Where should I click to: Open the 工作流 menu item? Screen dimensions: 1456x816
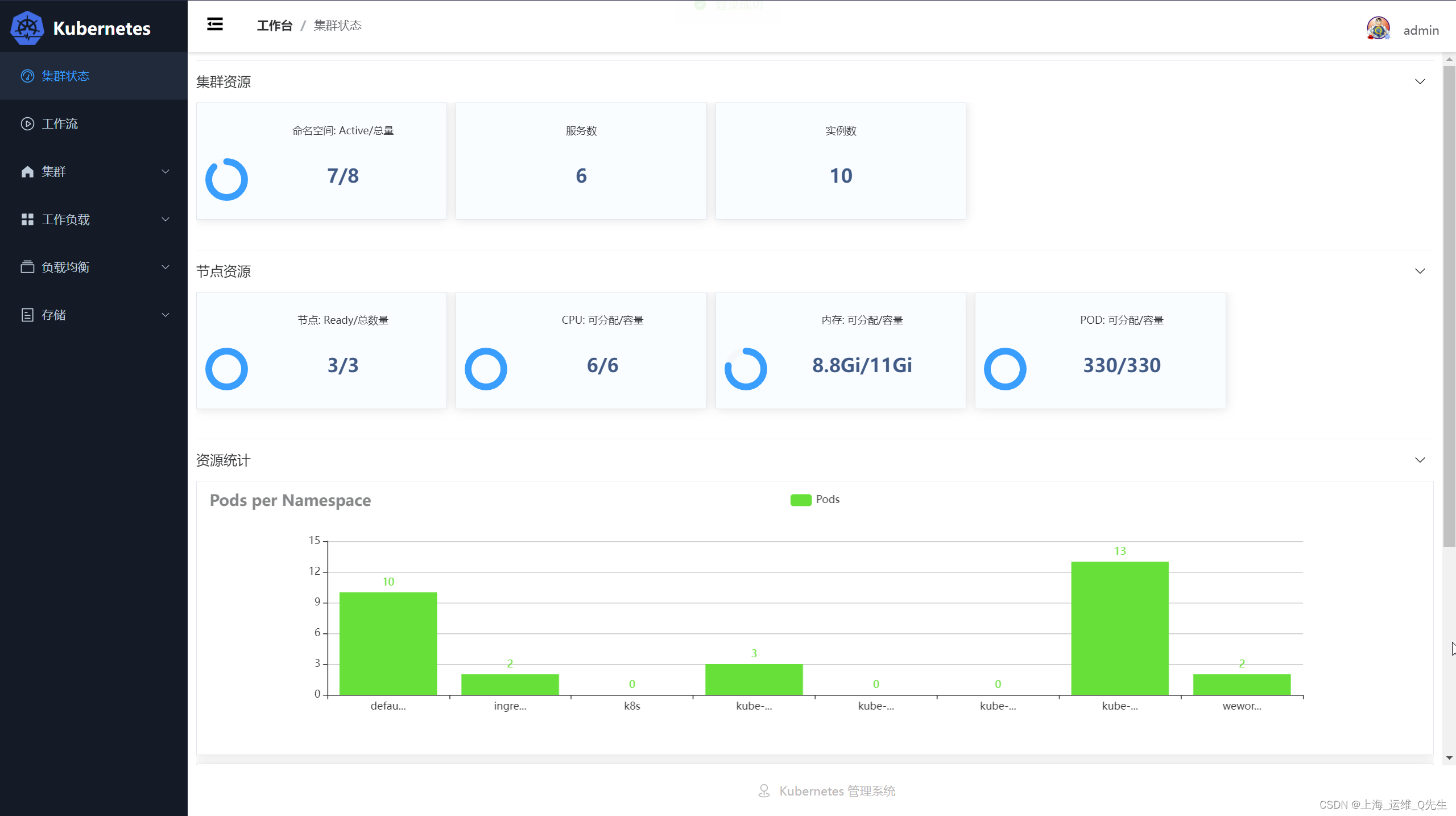point(60,124)
